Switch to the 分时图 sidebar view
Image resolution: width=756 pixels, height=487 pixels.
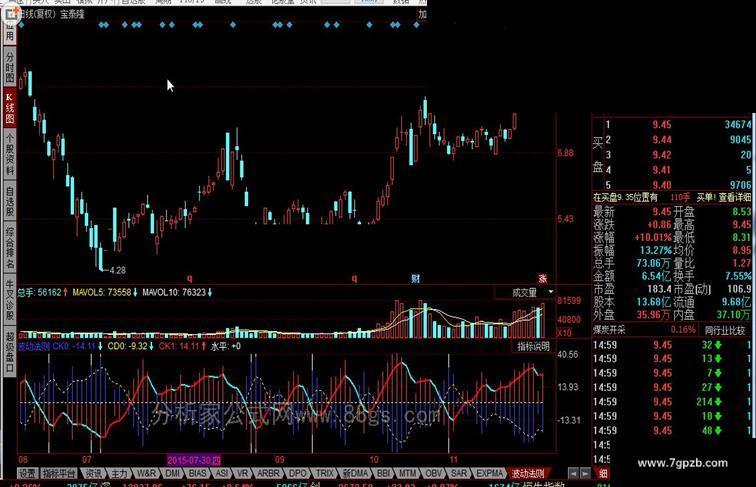(10, 66)
